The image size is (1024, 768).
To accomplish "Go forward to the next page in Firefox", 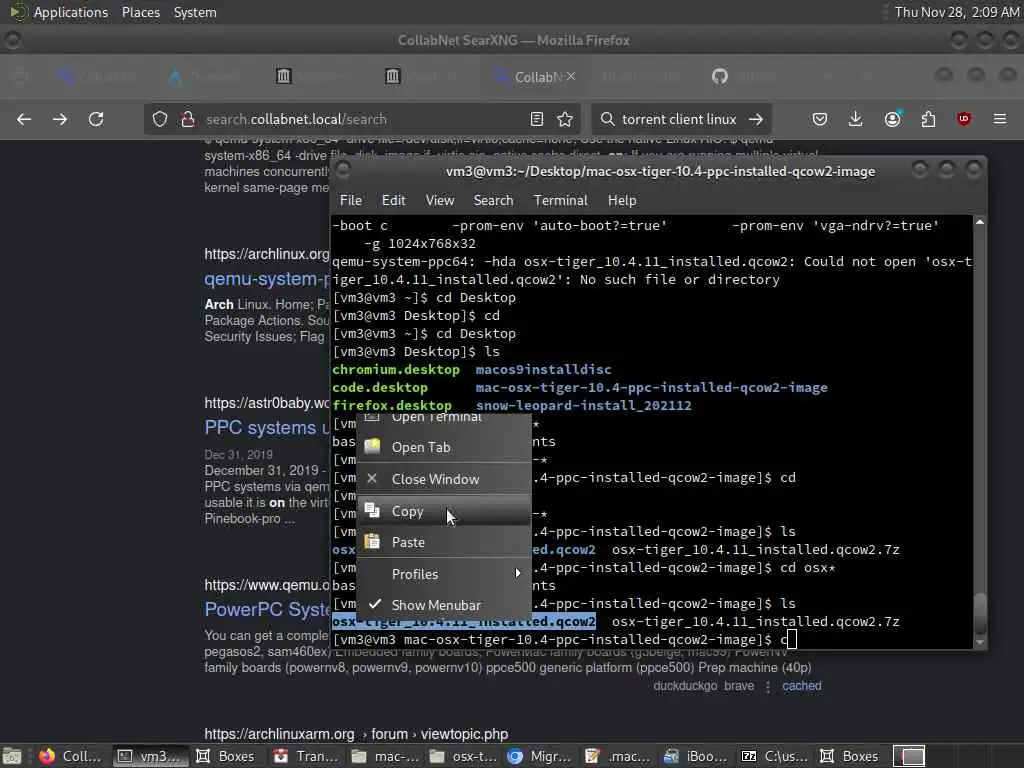I will point(59,119).
